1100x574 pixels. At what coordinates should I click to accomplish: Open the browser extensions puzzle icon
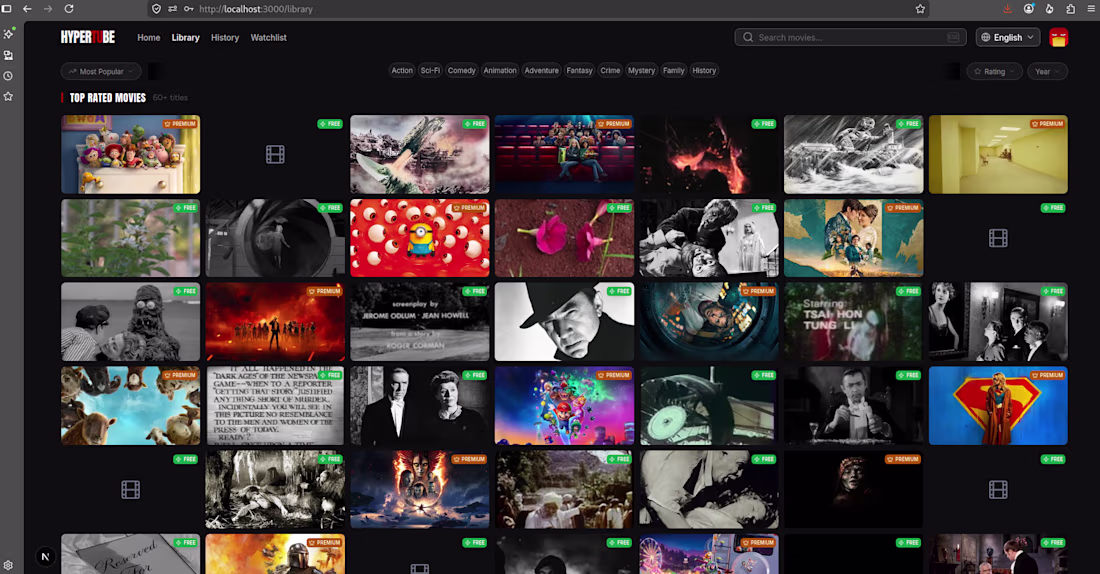click(x=1071, y=9)
